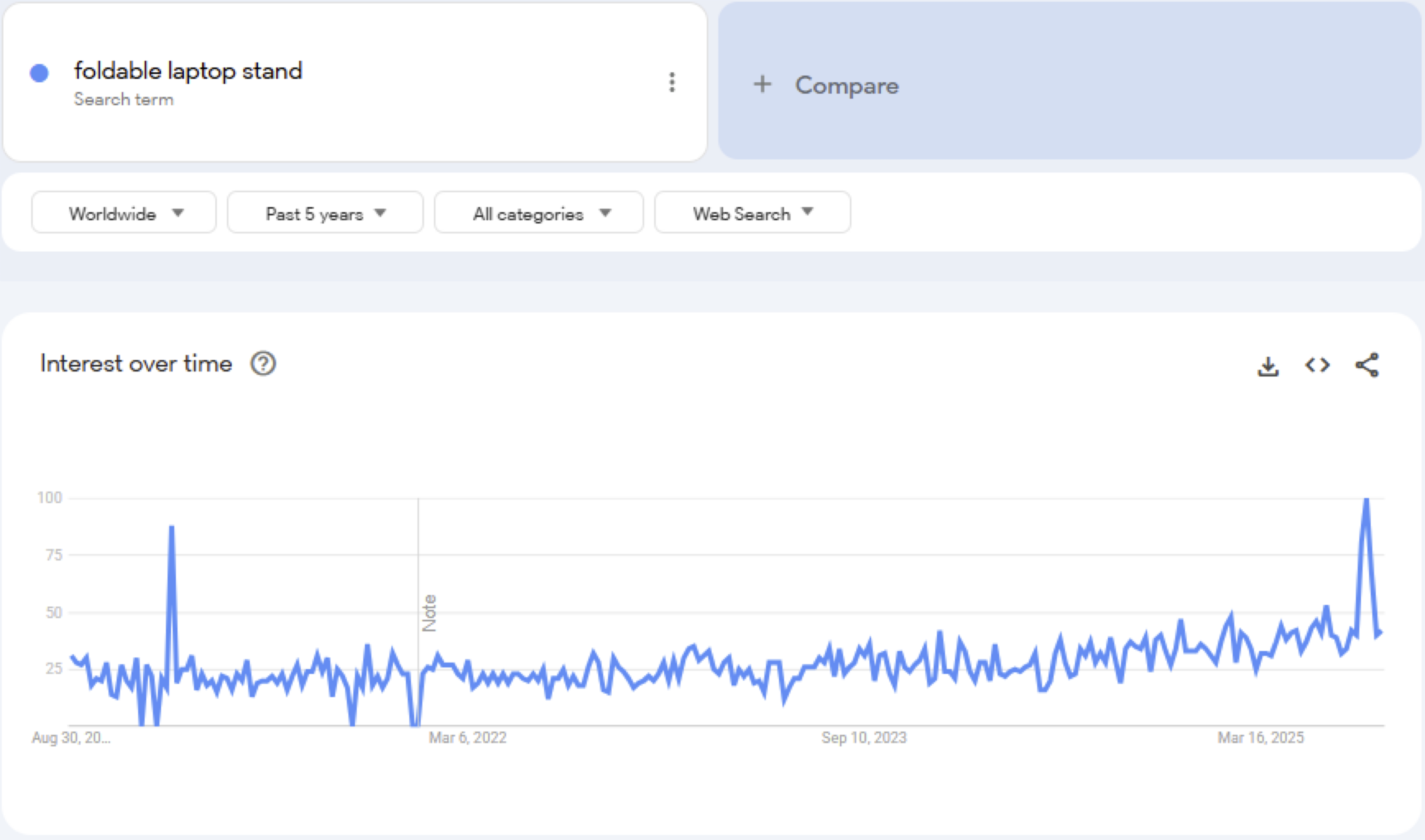Open the embed code icon
The width and height of the screenshot is (1425, 840).
[x=1317, y=365]
